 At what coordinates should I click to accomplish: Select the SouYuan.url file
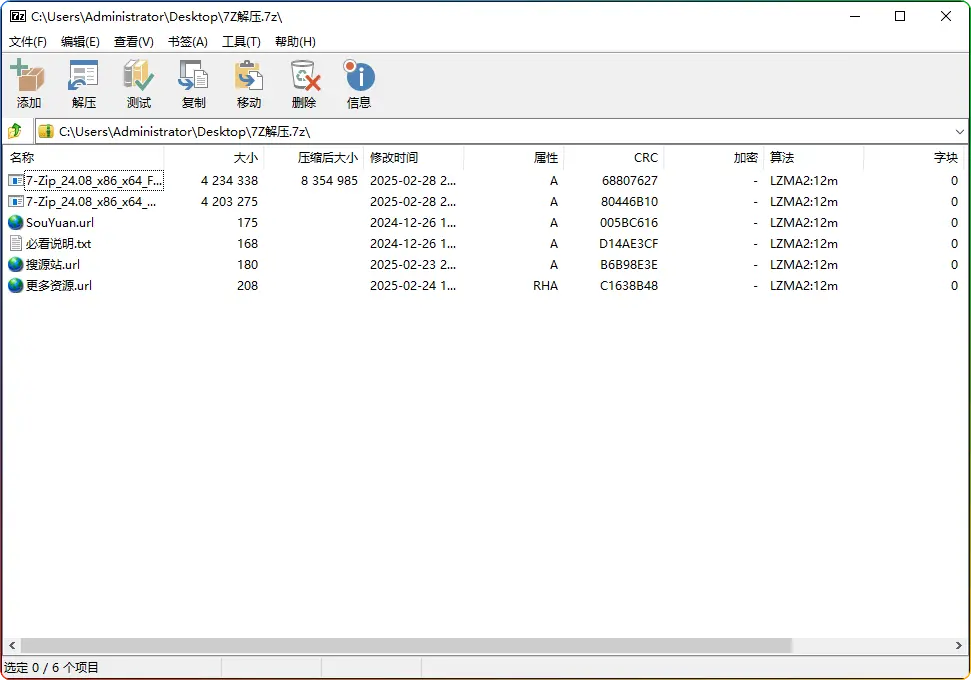click(59, 223)
